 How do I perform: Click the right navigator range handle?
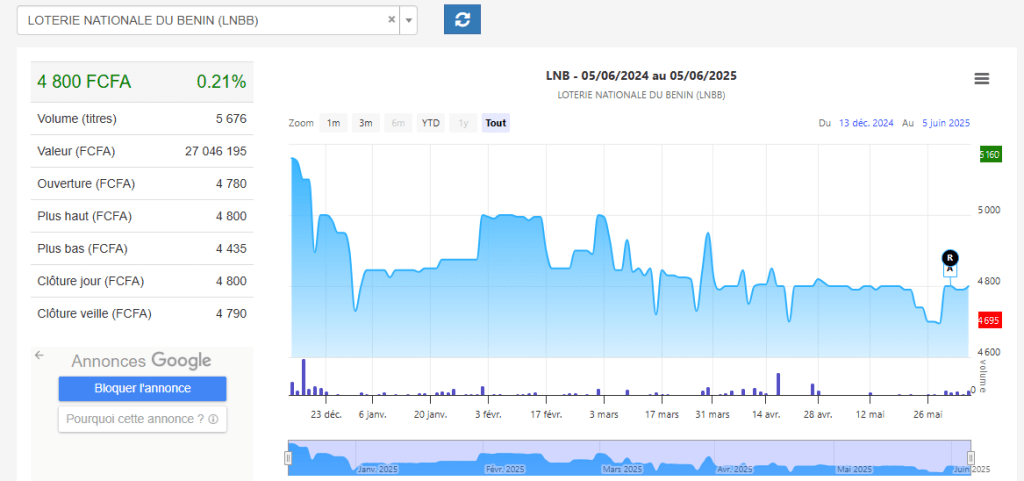pos(970,458)
